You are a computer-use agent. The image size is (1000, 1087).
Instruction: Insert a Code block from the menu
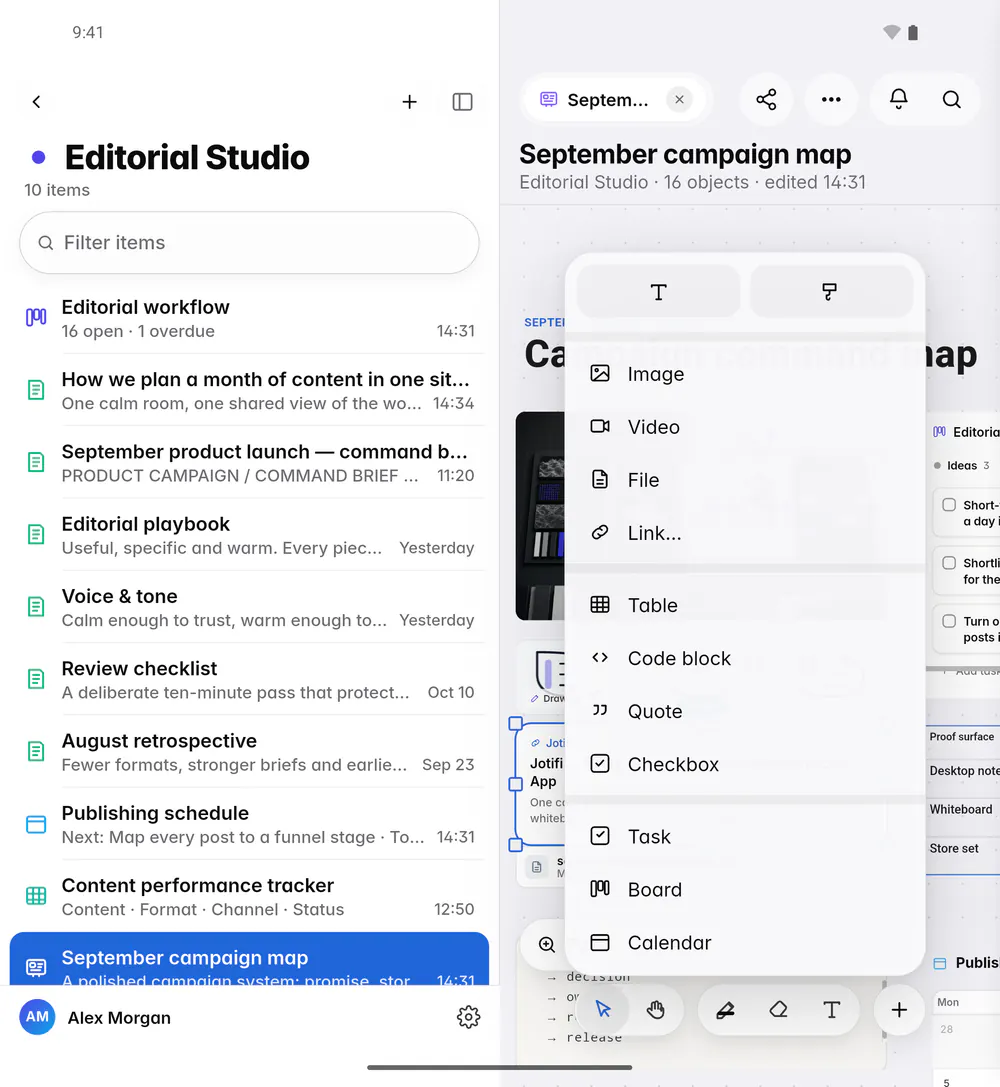[x=745, y=659]
